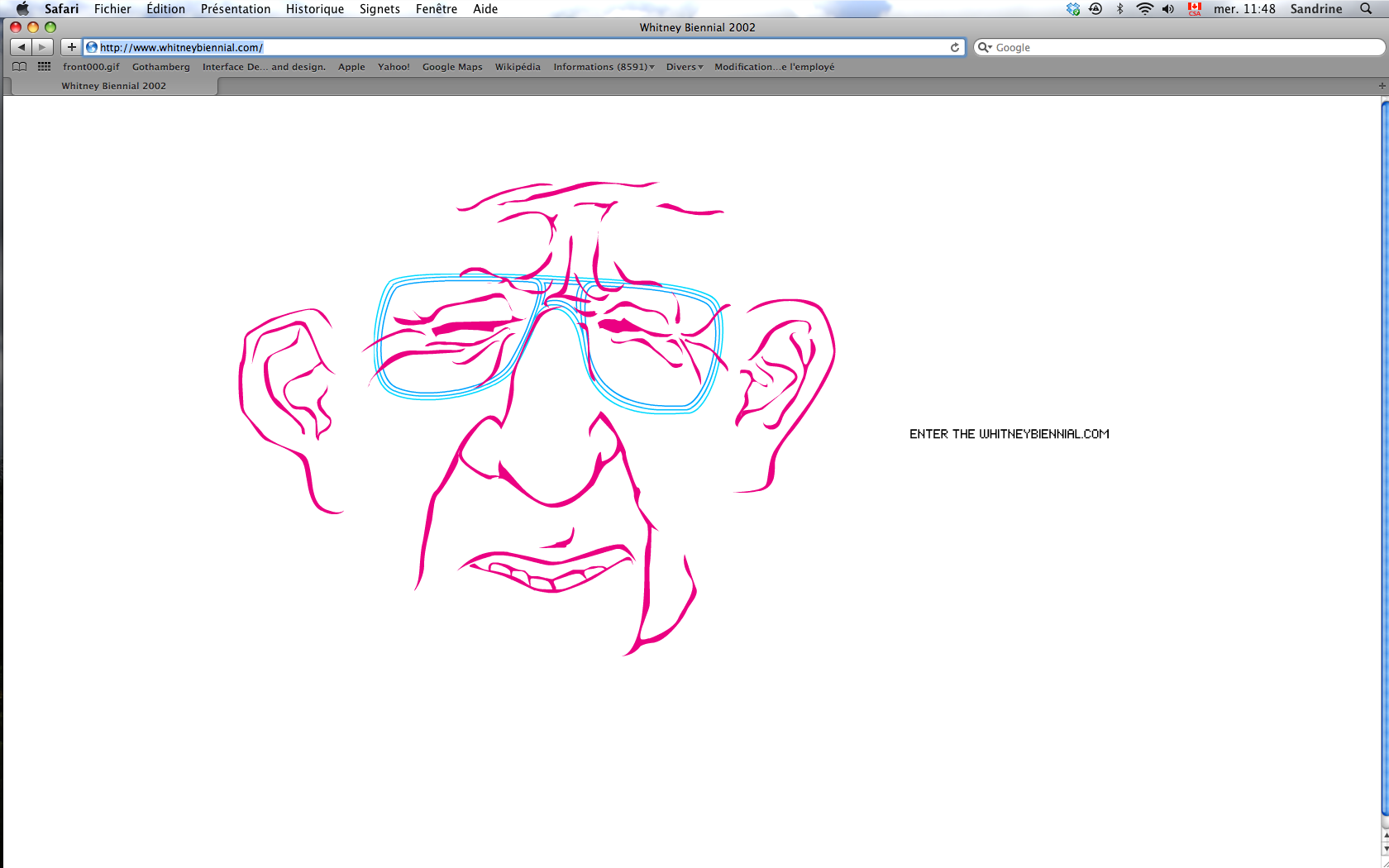The width and height of the screenshot is (1389, 868).
Task: Expand the Divers bookmarks folder
Action: (x=685, y=67)
